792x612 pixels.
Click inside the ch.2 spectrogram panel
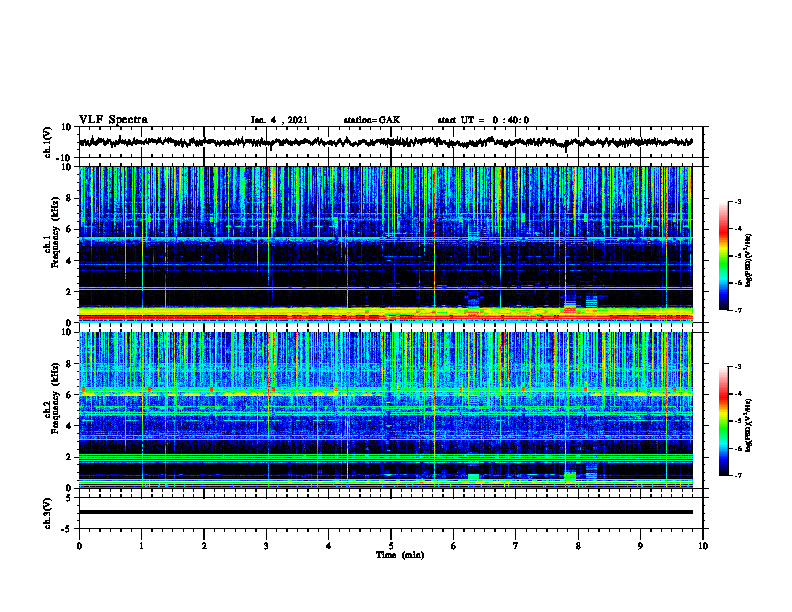click(x=385, y=410)
